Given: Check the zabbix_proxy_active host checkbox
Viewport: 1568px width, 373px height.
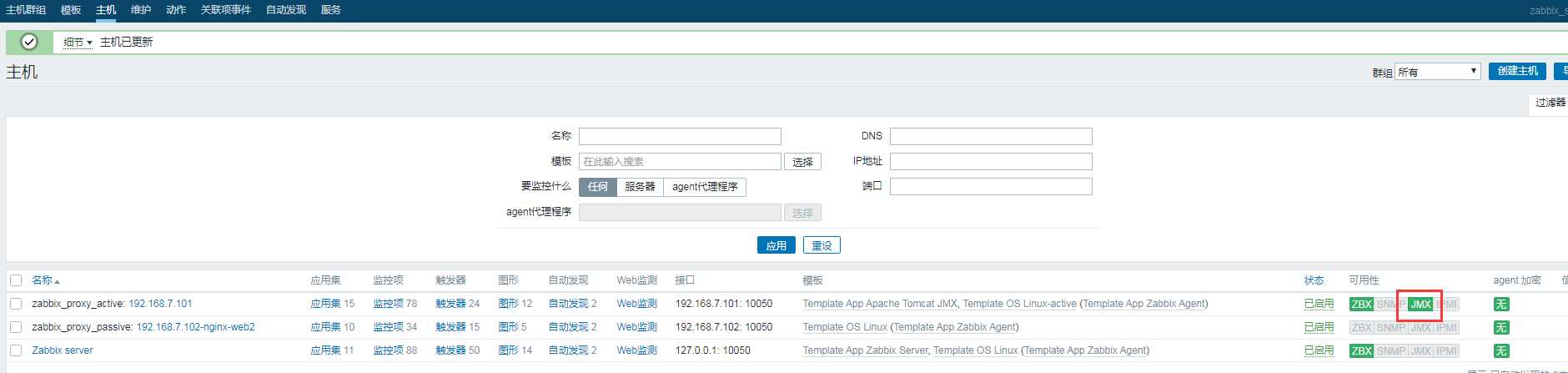Looking at the screenshot, I should coord(16,304).
